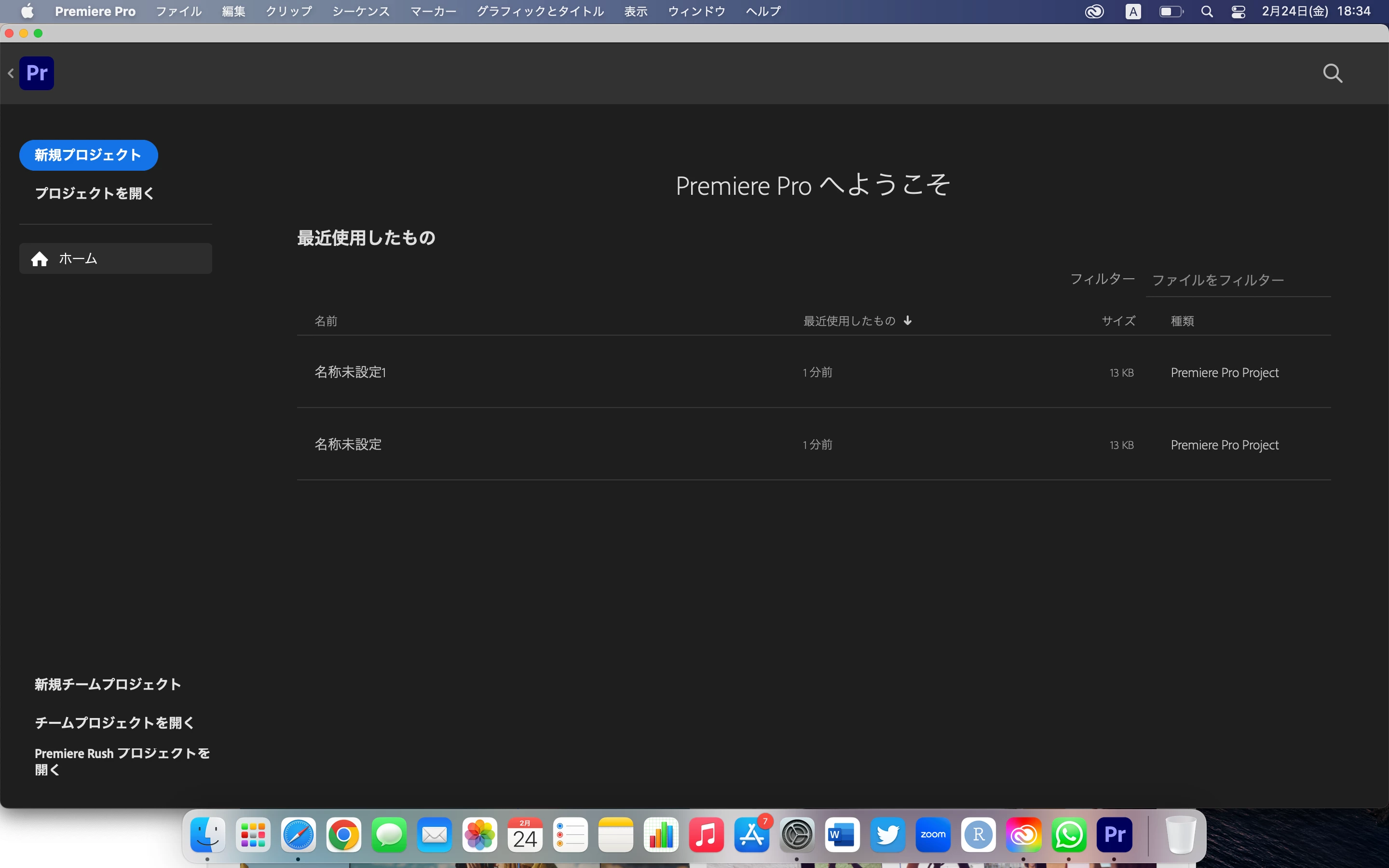Toggle sort arrow on 最近使用したもの column

pyautogui.click(x=908, y=320)
